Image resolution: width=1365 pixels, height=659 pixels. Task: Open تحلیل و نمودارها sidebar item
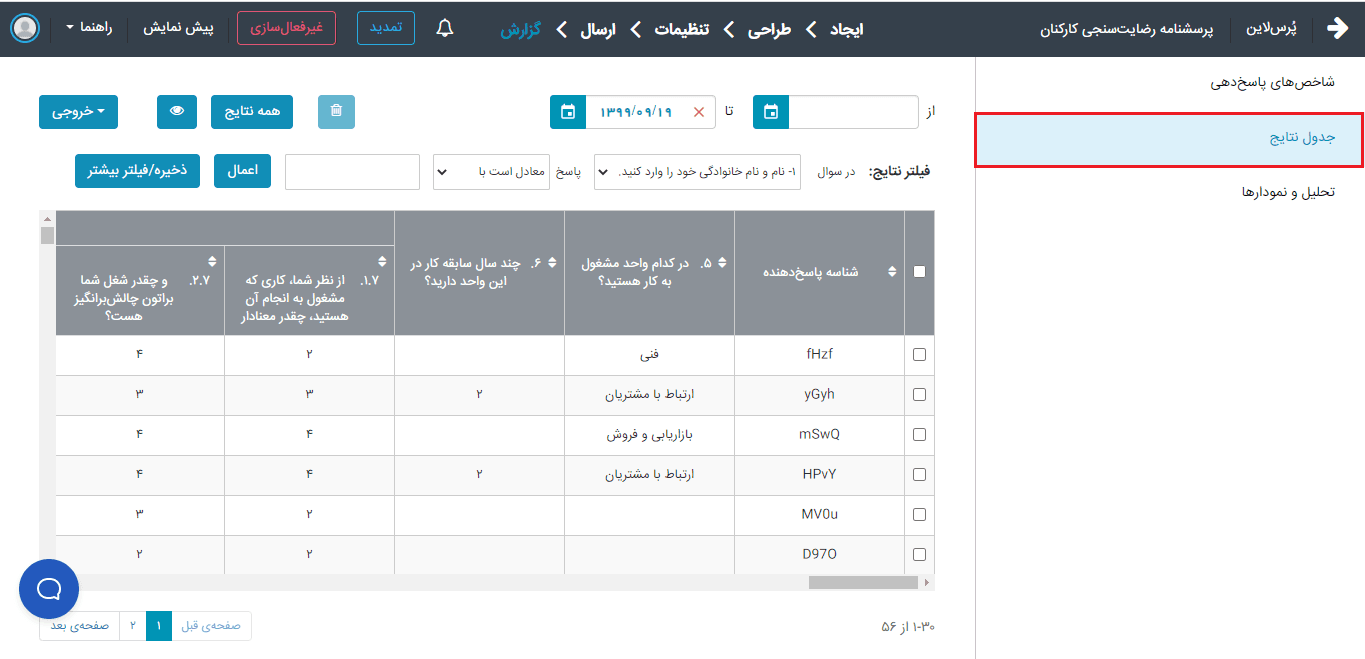point(1287,192)
